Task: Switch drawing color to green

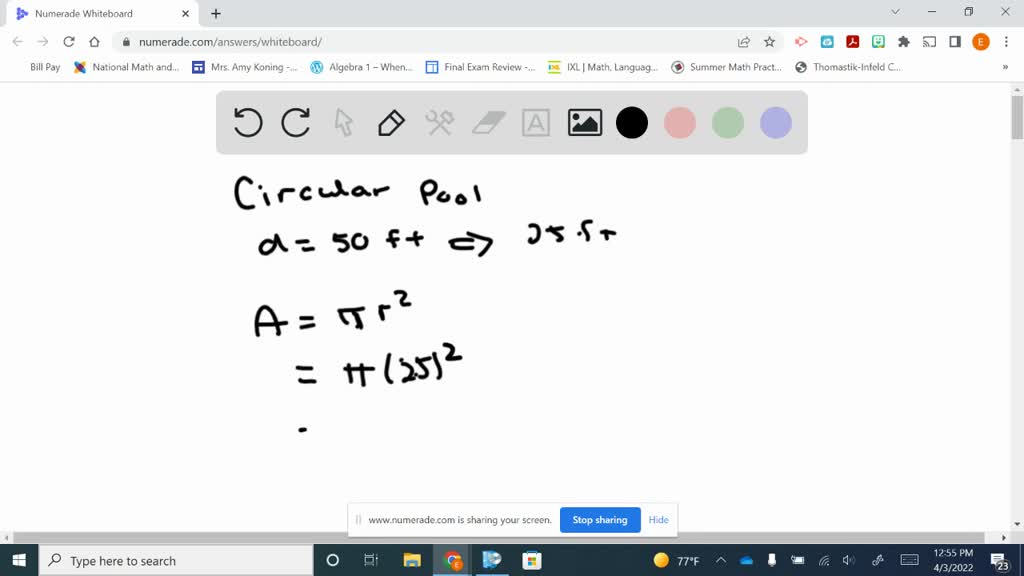Action: tap(728, 122)
